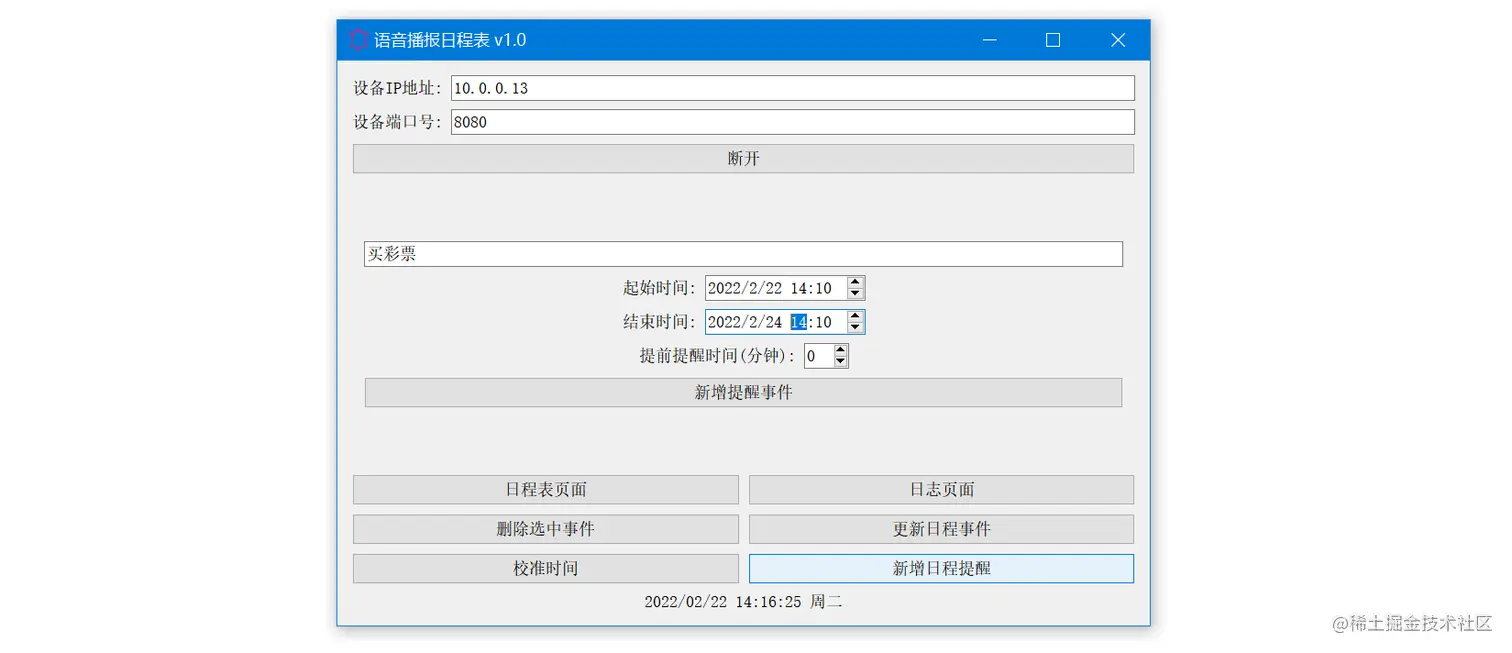Open the 日程表页面 schedule page

click(x=546, y=490)
